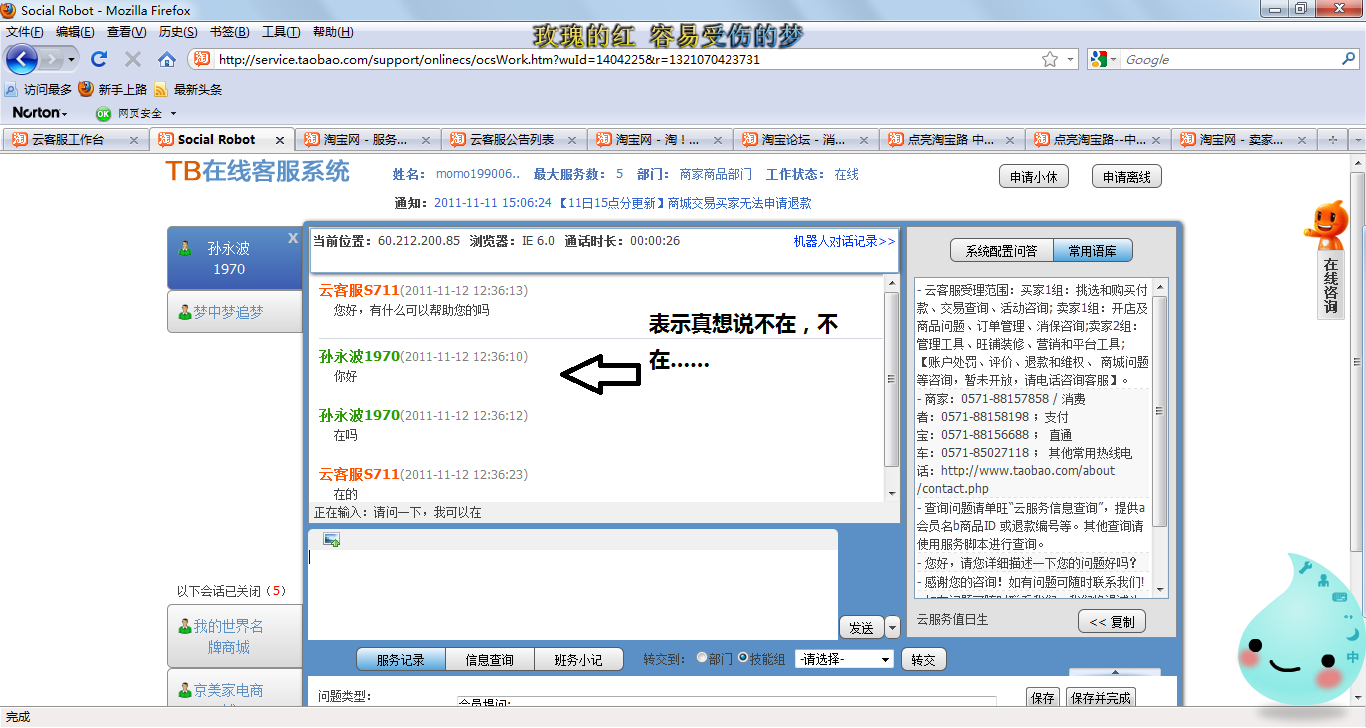1366x728 pixels.
Task: Open the 机器人对话记录>> link
Action: (844, 241)
